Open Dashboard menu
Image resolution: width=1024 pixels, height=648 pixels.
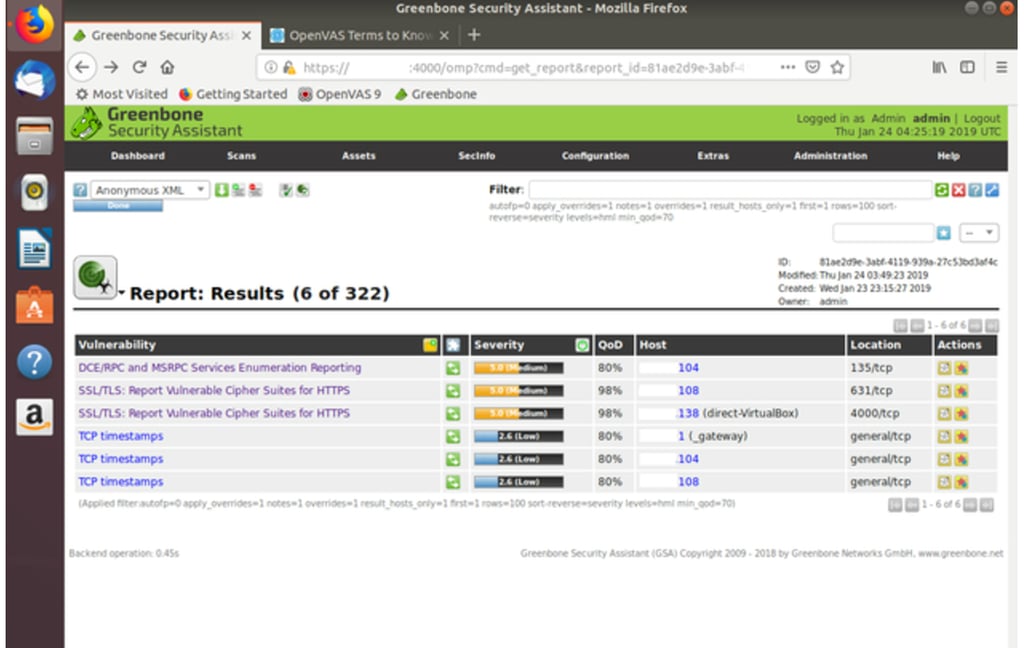click(x=138, y=155)
